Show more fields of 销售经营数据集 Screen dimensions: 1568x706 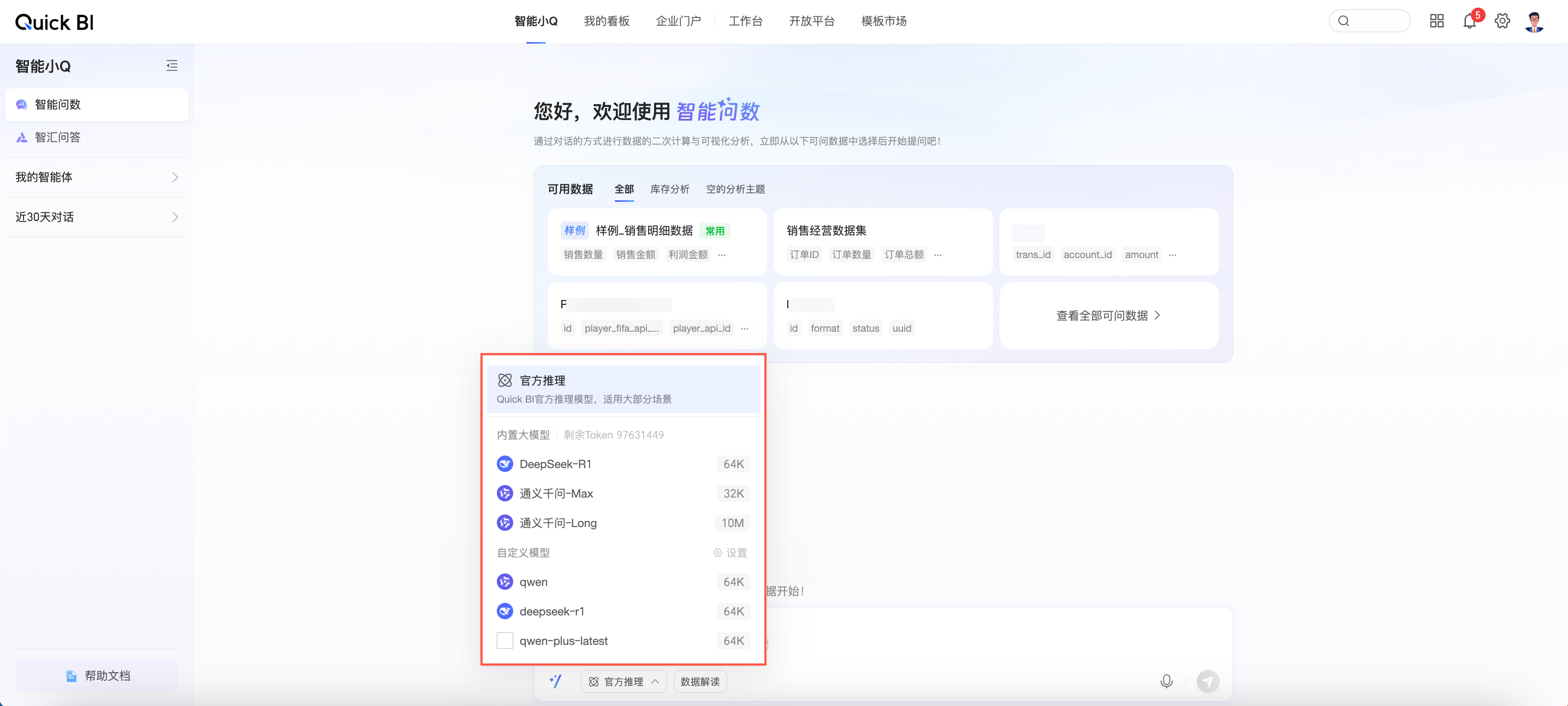tap(938, 255)
